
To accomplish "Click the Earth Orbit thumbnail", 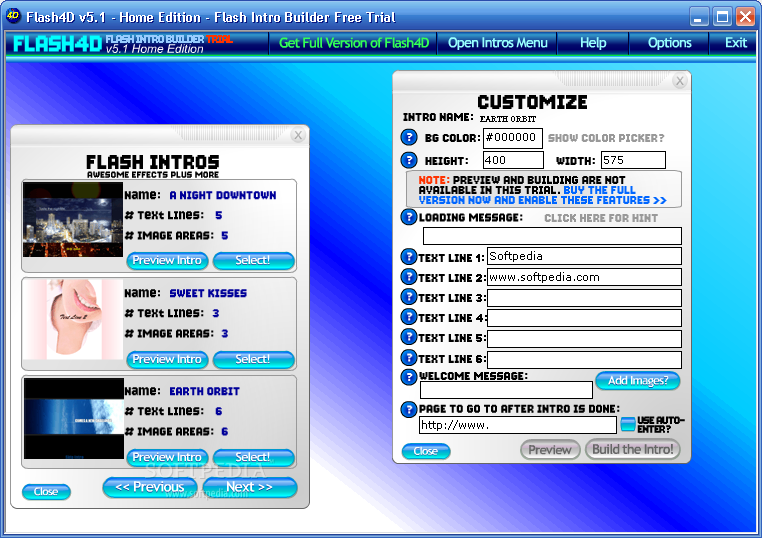I will [x=74, y=418].
